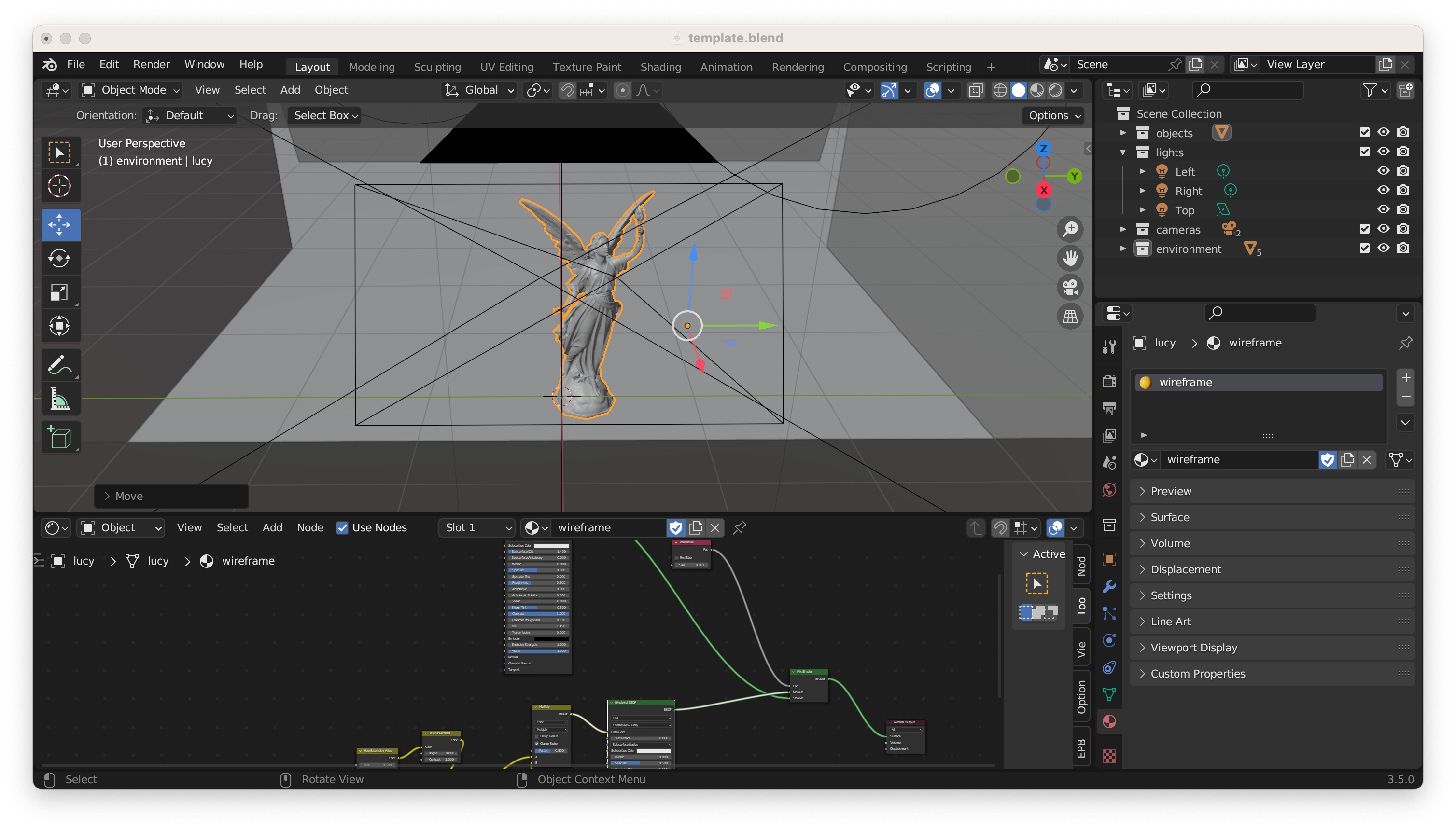Hide the Top light in viewport

(x=1384, y=209)
